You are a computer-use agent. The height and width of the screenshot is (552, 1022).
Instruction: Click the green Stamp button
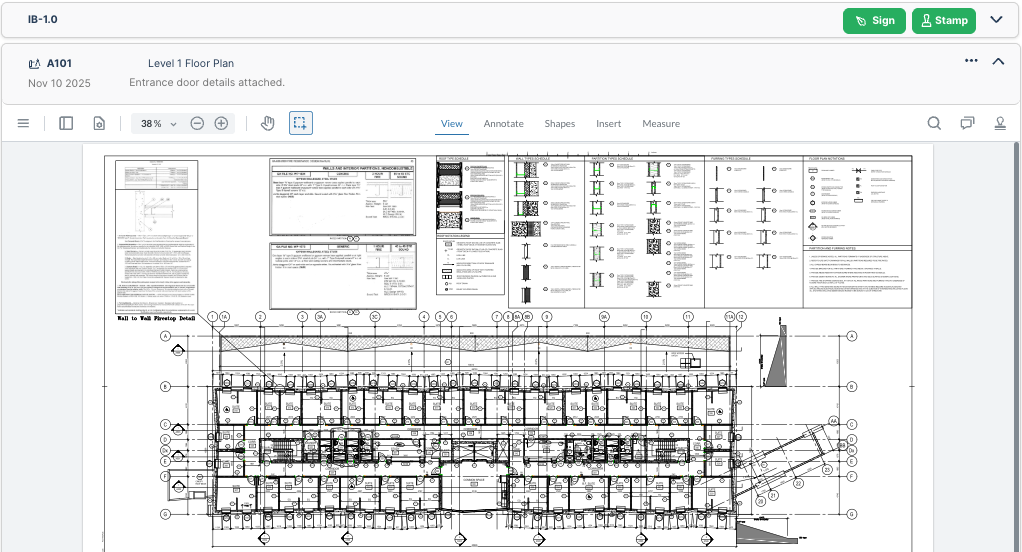[x=943, y=20]
